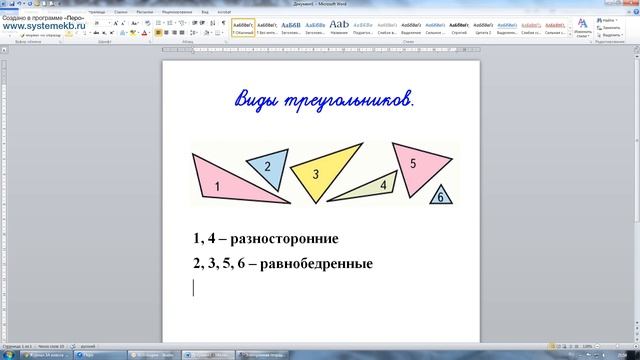Toggle subscript formatting
This screenshot has height=360, width=640.
(x=104, y=33)
